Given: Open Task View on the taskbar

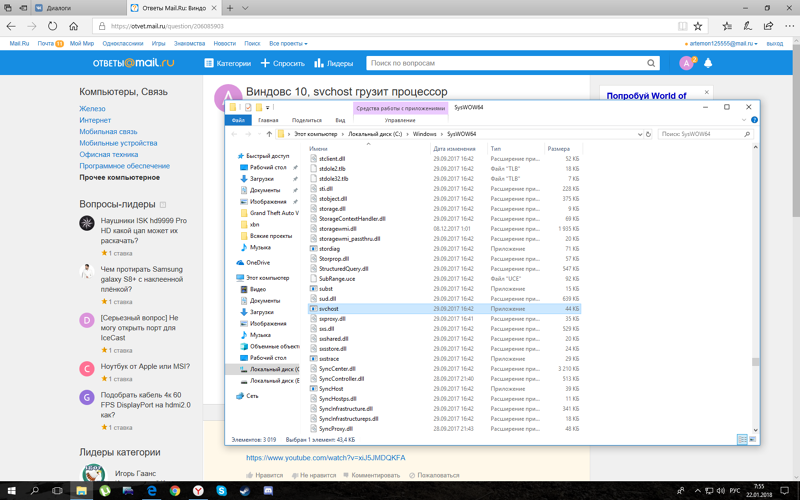Looking at the screenshot, I should tap(58, 491).
